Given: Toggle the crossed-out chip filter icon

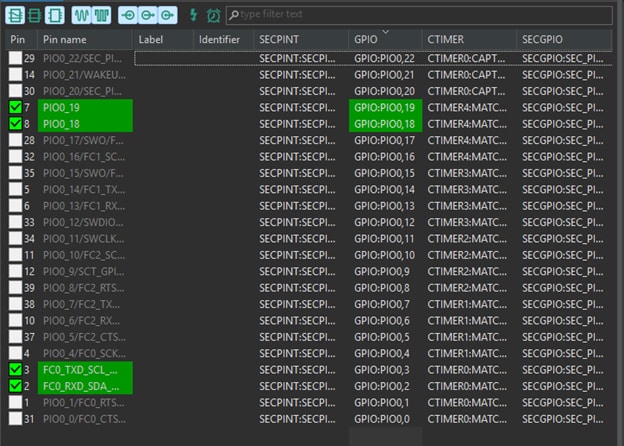Looking at the screenshot, I should [x=15, y=15].
